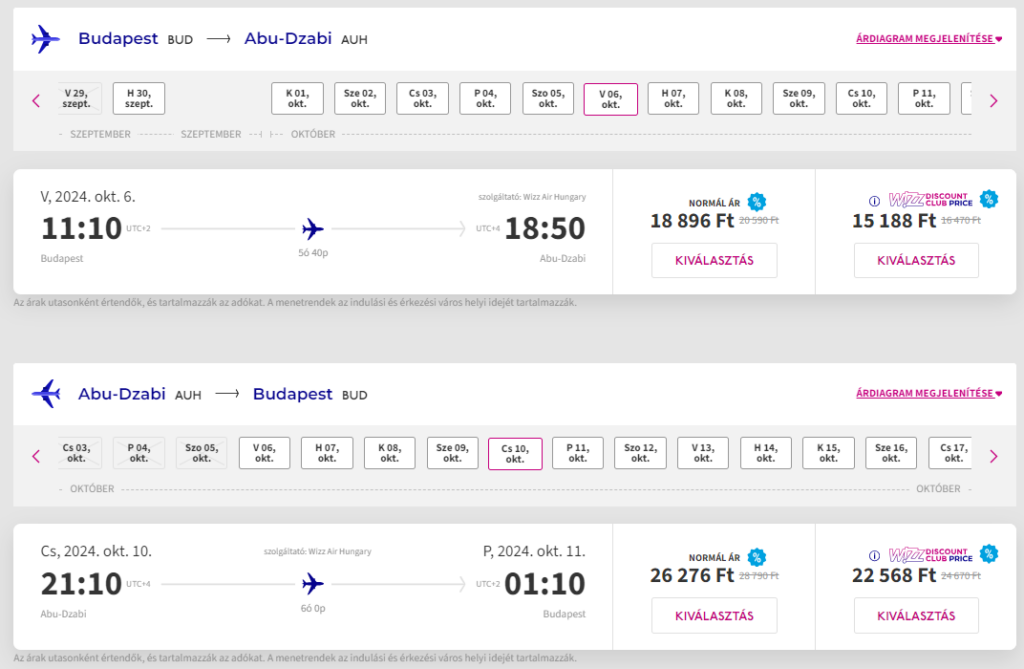Show later outbound dates with right arrow

(993, 100)
